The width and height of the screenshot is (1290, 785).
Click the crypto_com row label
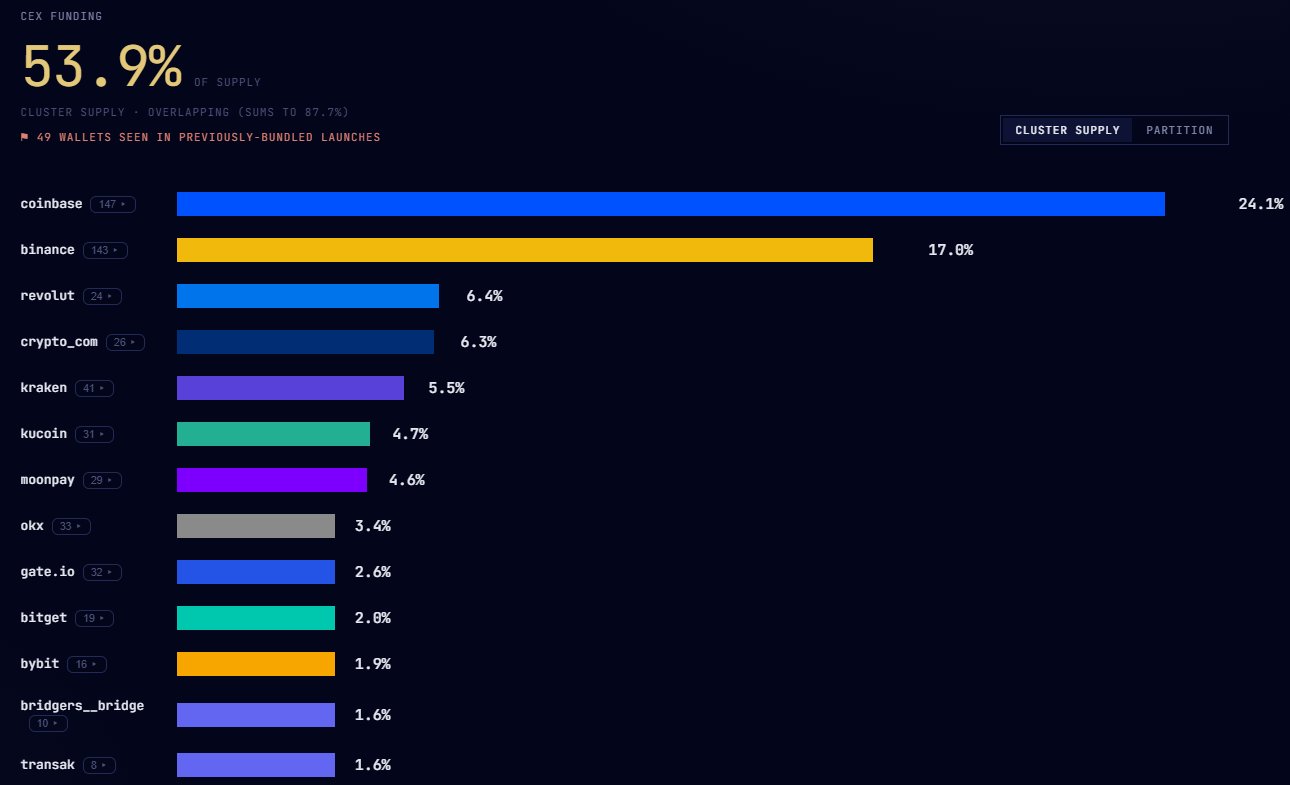[x=60, y=342]
